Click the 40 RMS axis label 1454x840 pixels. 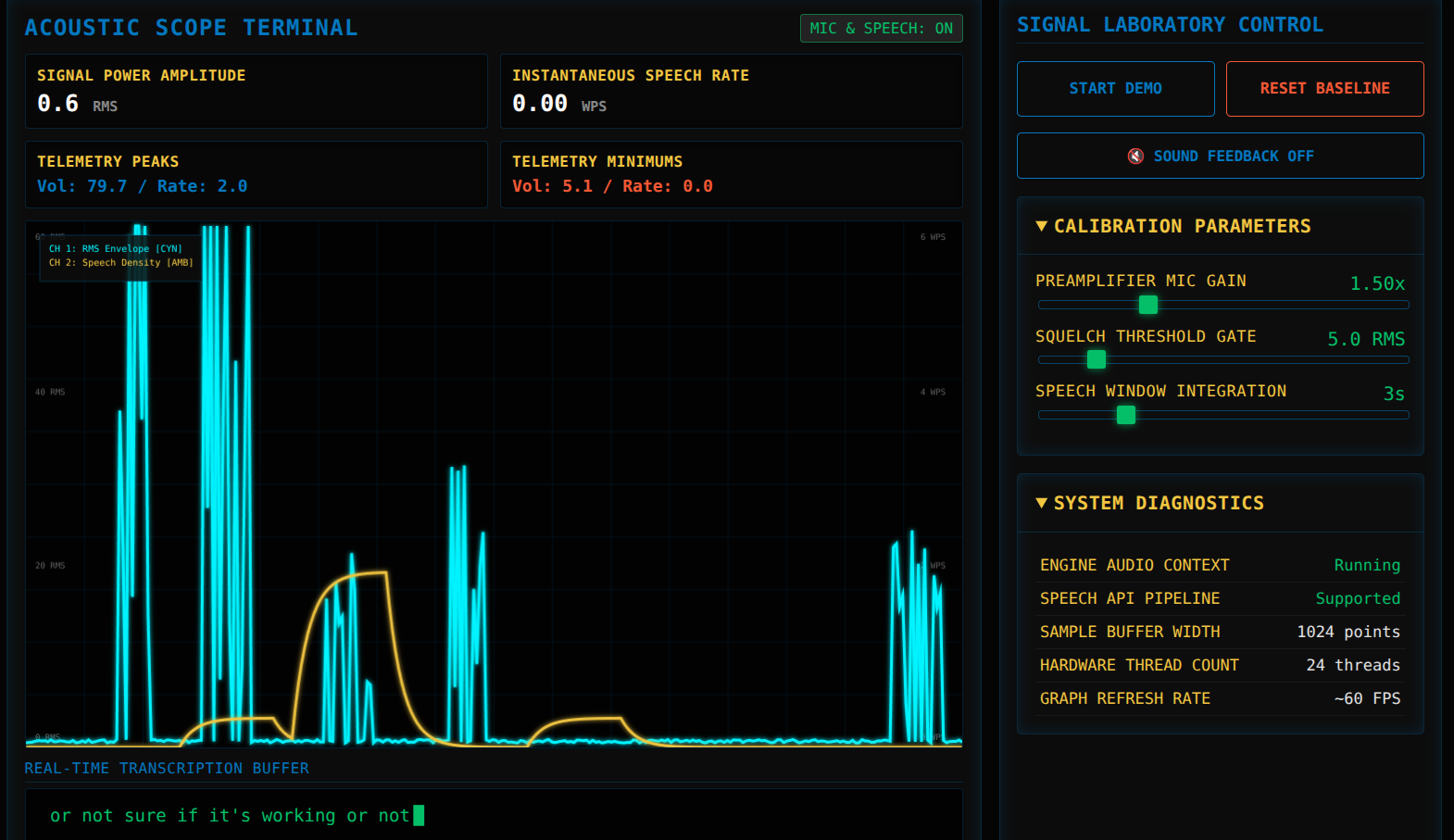coord(50,392)
